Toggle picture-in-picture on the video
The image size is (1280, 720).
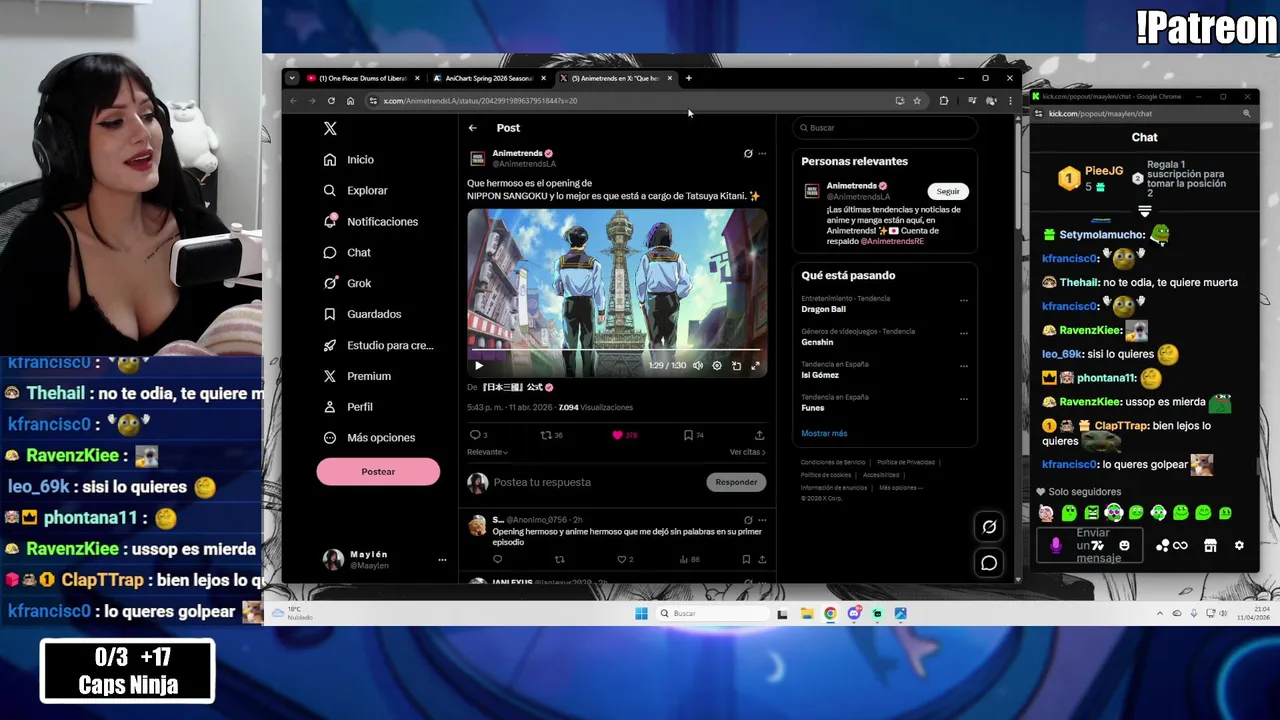(x=736, y=366)
